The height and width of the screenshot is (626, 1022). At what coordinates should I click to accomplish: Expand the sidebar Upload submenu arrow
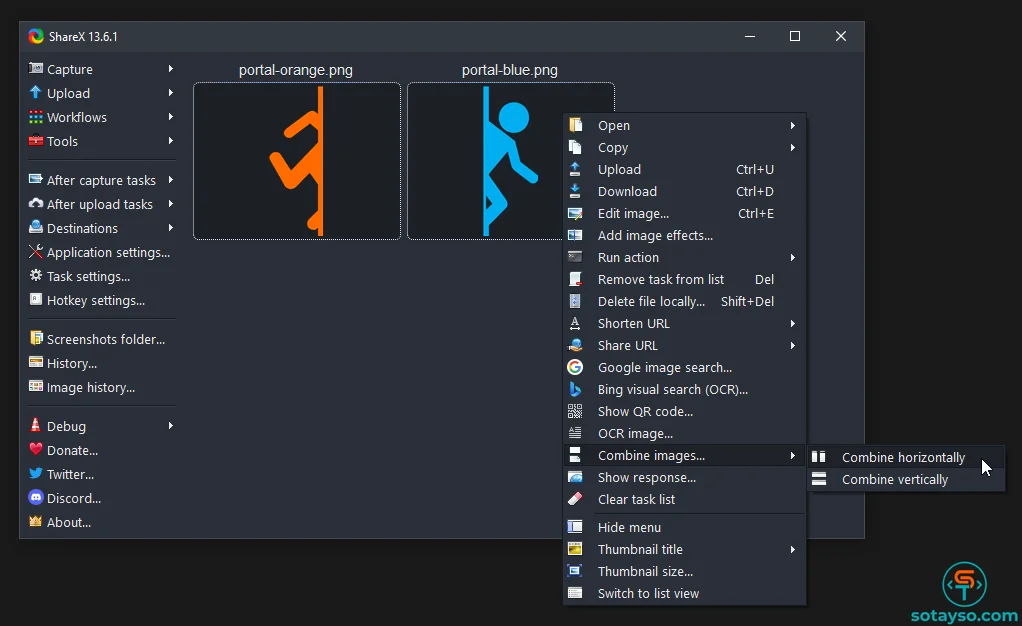(171, 93)
